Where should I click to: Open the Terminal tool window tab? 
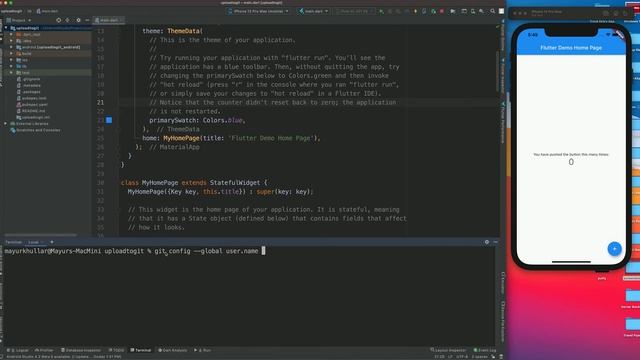(141, 350)
